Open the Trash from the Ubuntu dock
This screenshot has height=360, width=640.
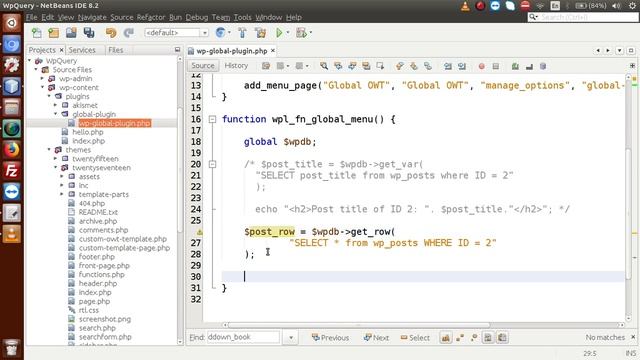coord(11,348)
